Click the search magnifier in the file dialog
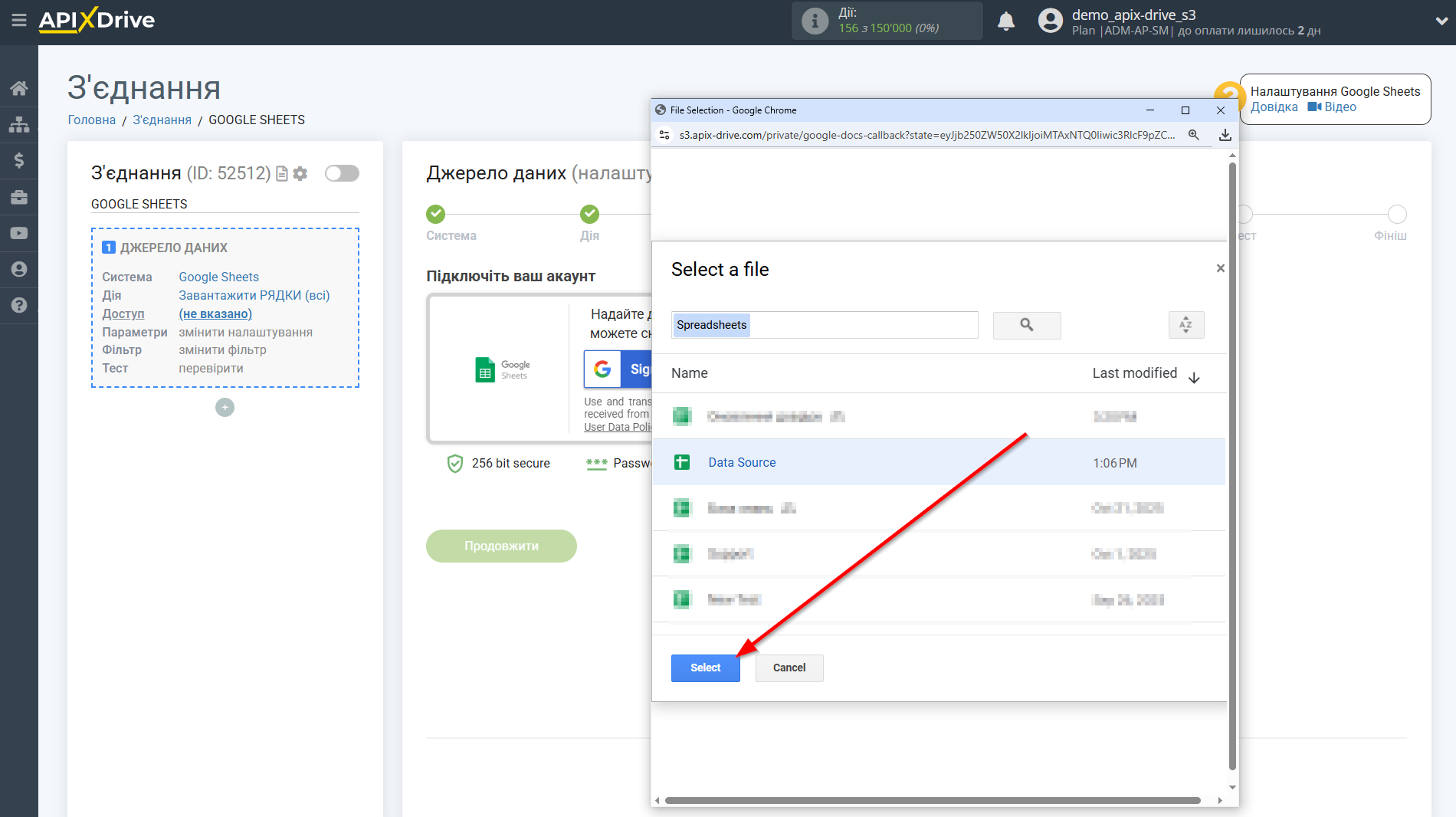Image resolution: width=1456 pixels, height=817 pixels. click(1026, 325)
